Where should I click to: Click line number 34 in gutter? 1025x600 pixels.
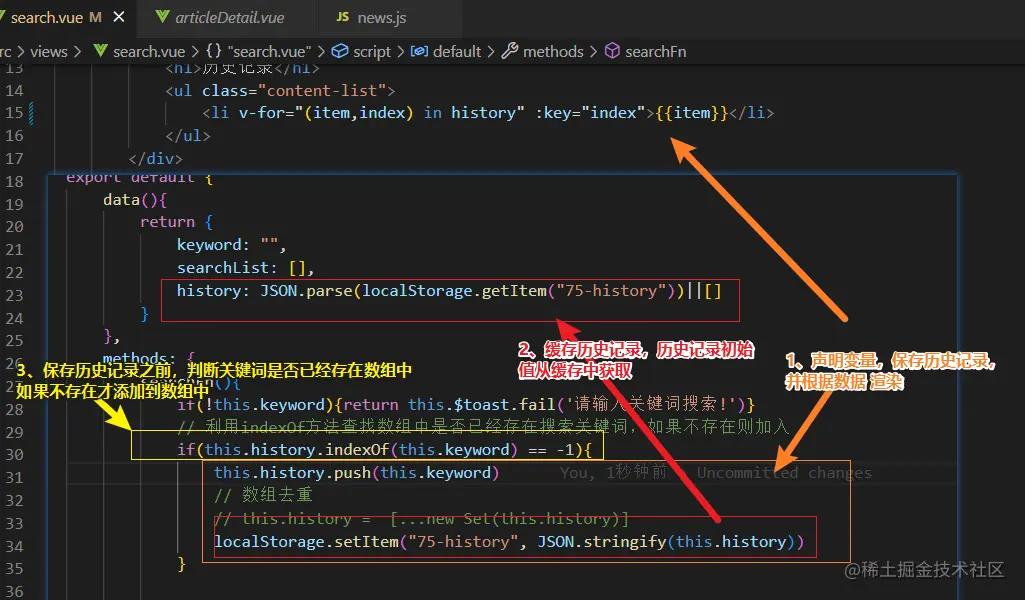click(x=14, y=546)
